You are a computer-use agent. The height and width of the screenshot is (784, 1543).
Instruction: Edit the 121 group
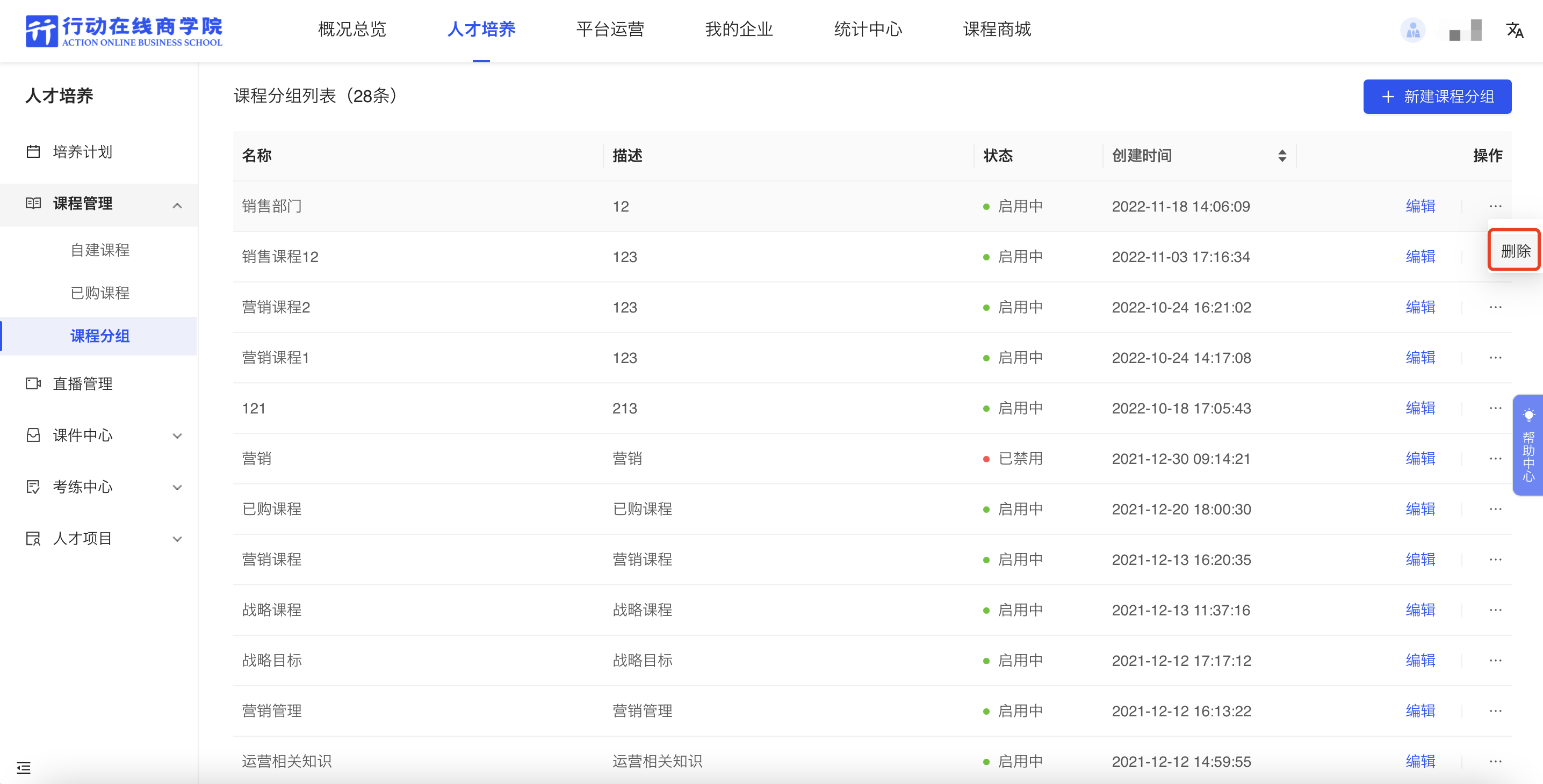[x=1420, y=408]
